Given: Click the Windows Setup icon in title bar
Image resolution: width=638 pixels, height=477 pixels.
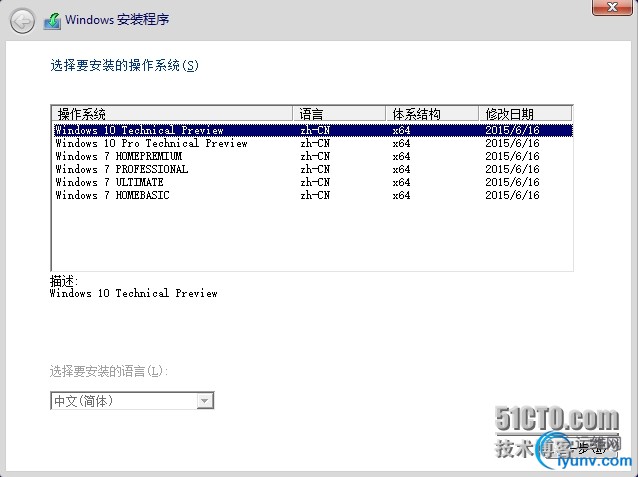Looking at the screenshot, I should [x=53, y=20].
